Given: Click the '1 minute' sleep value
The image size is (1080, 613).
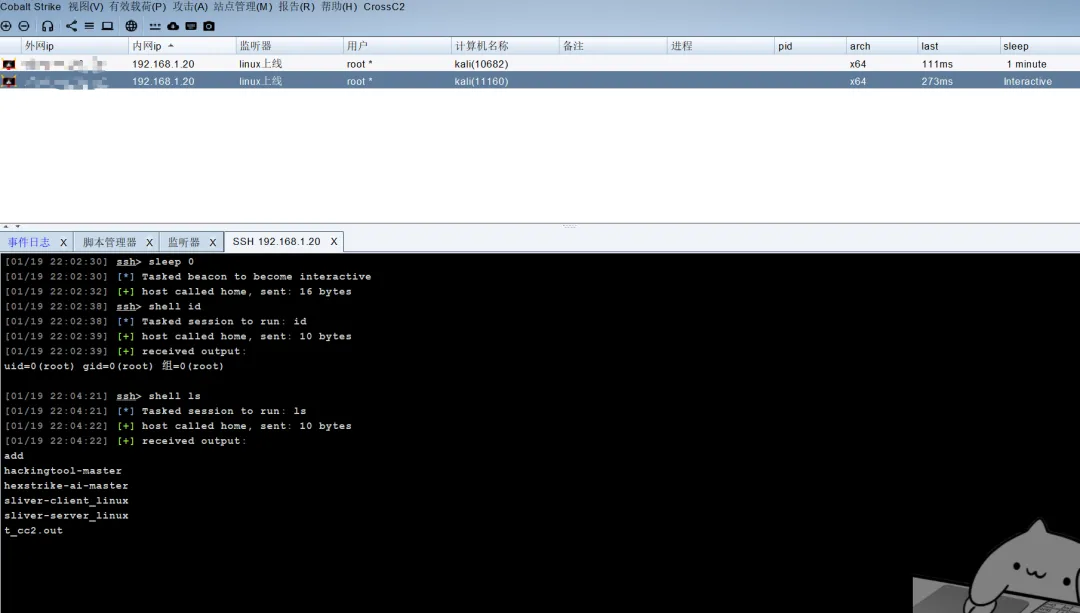Looking at the screenshot, I should [x=1026, y=64].
